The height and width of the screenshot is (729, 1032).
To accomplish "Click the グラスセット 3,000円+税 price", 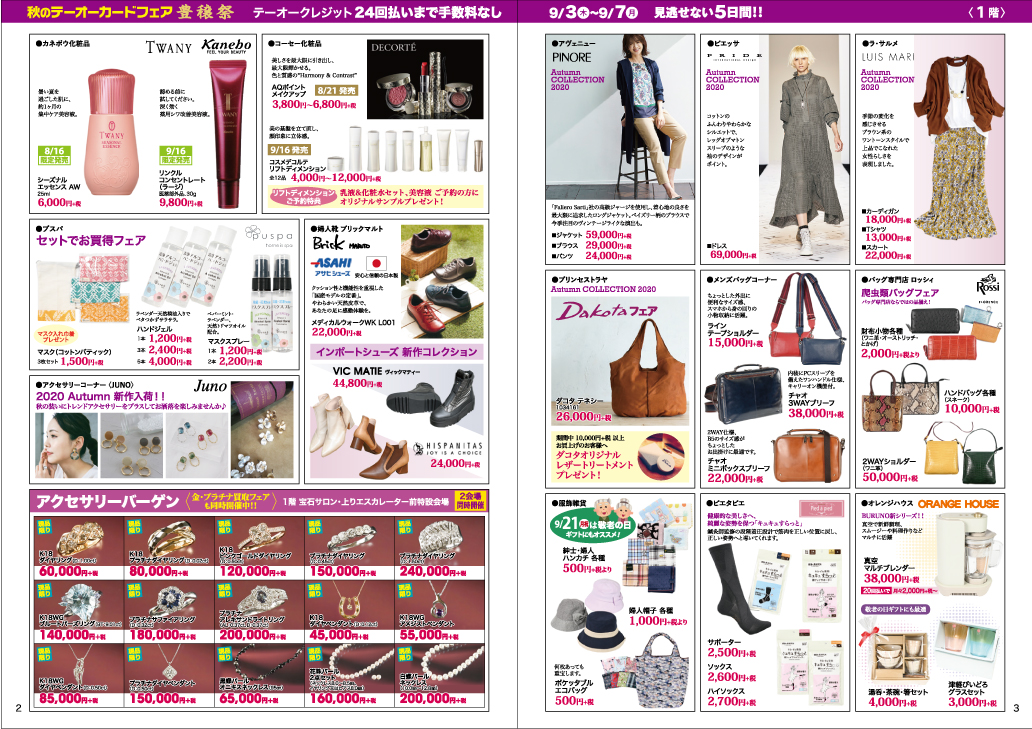I will point(972,703).
